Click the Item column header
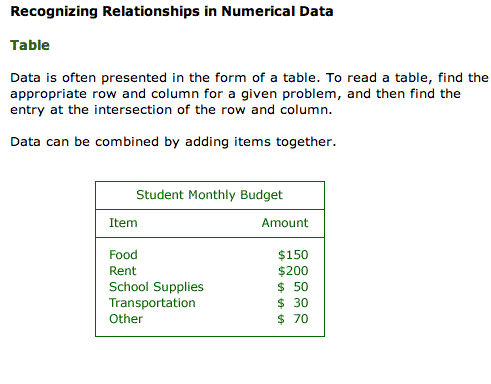Image resolution: width=491 pixels, height=384 pixels. coord(123,223)
